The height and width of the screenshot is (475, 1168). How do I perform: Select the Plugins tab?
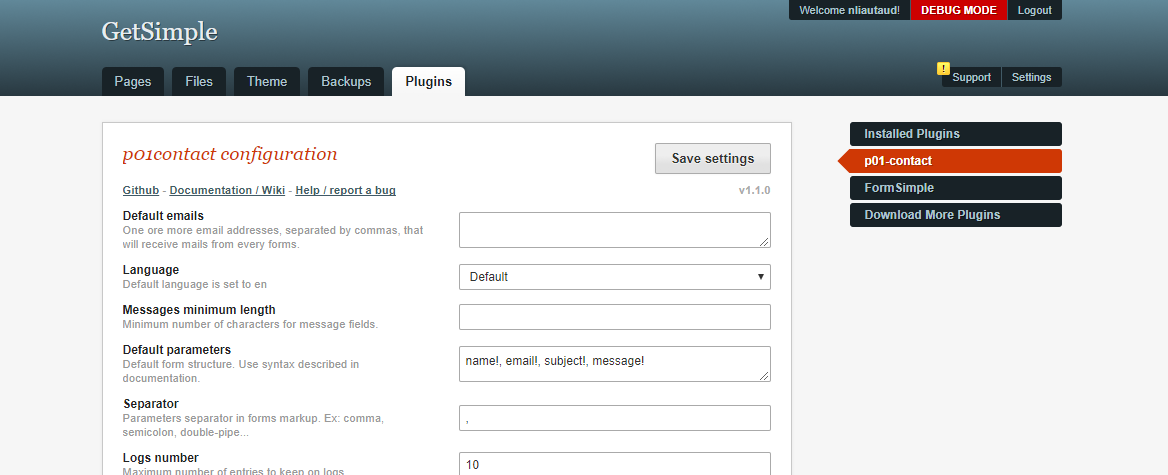point(428,82)
